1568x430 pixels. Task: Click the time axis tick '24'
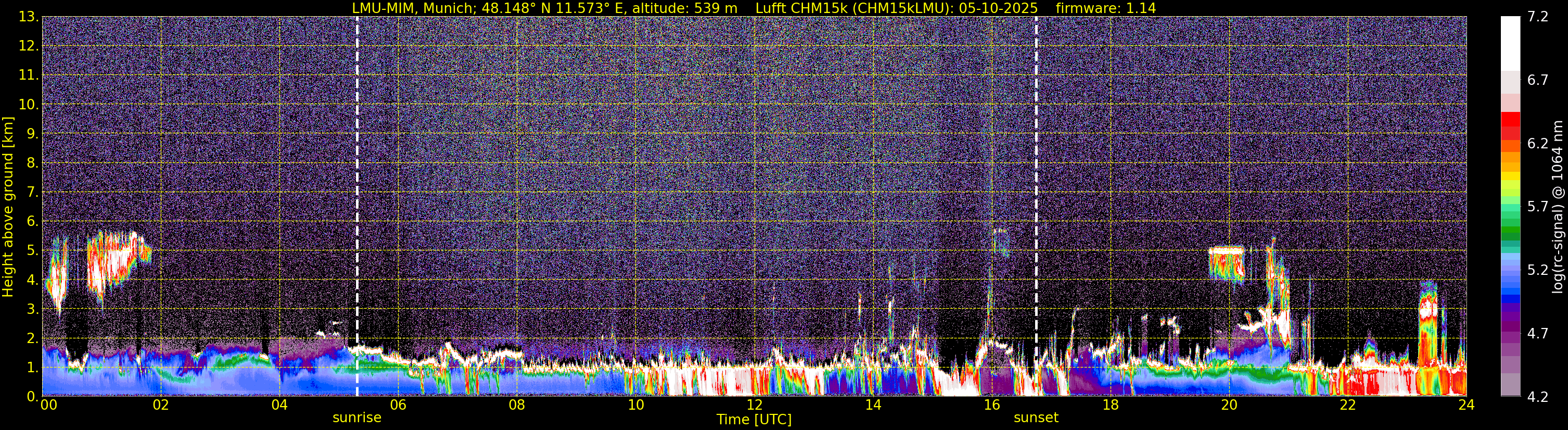(x=1467, y=406)
